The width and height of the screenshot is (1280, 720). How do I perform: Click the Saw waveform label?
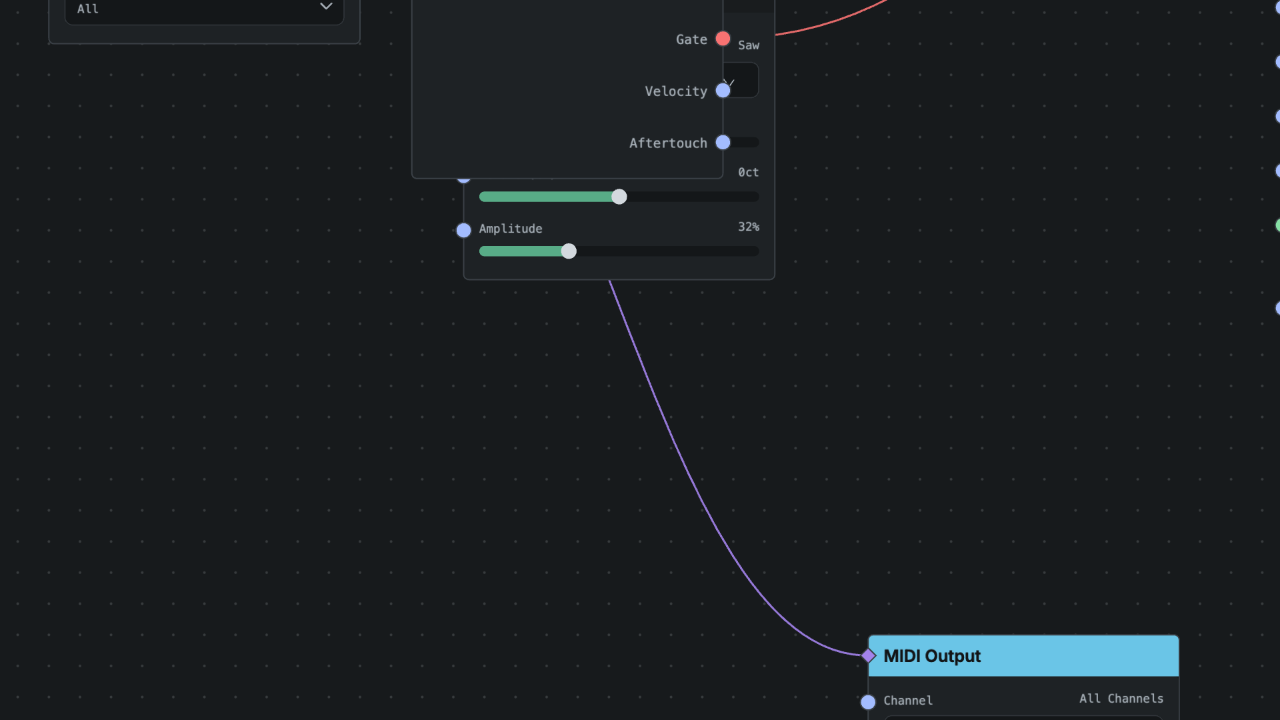point(748,45)
